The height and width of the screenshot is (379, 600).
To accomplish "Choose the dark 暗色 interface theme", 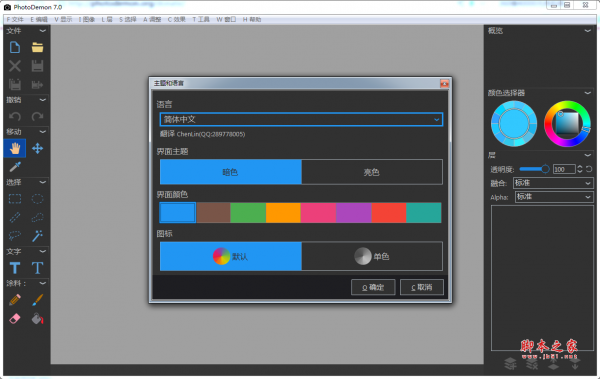I will coord(231,172).
